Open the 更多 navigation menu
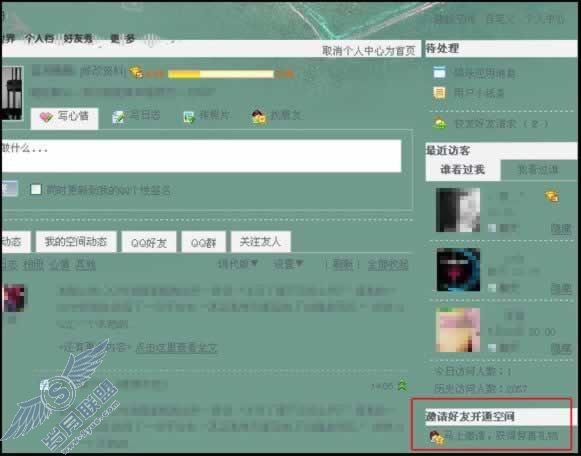The image size is (581, 456). point(123,39)
